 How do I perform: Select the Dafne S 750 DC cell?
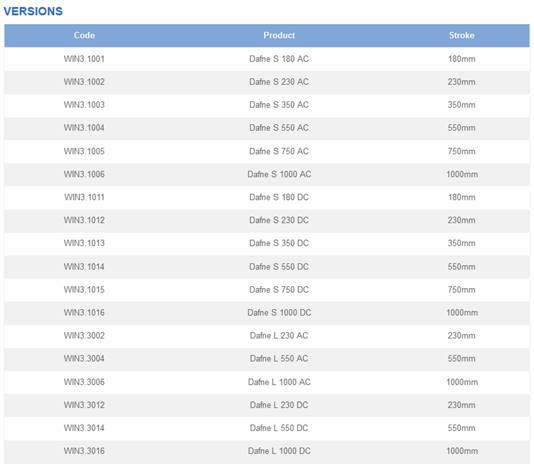279,290
